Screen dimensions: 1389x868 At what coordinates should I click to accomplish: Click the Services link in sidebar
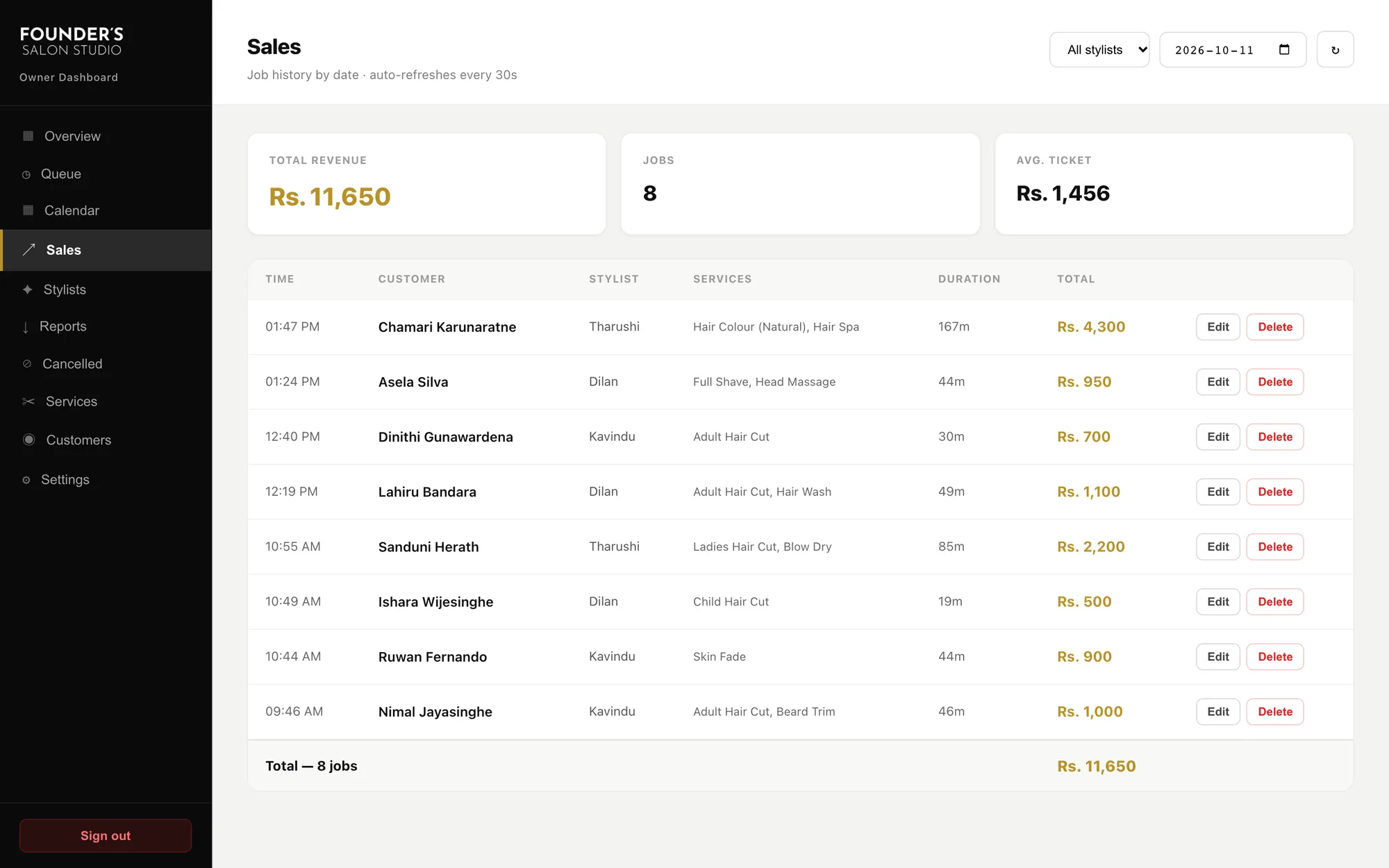(x=106, y=401)
